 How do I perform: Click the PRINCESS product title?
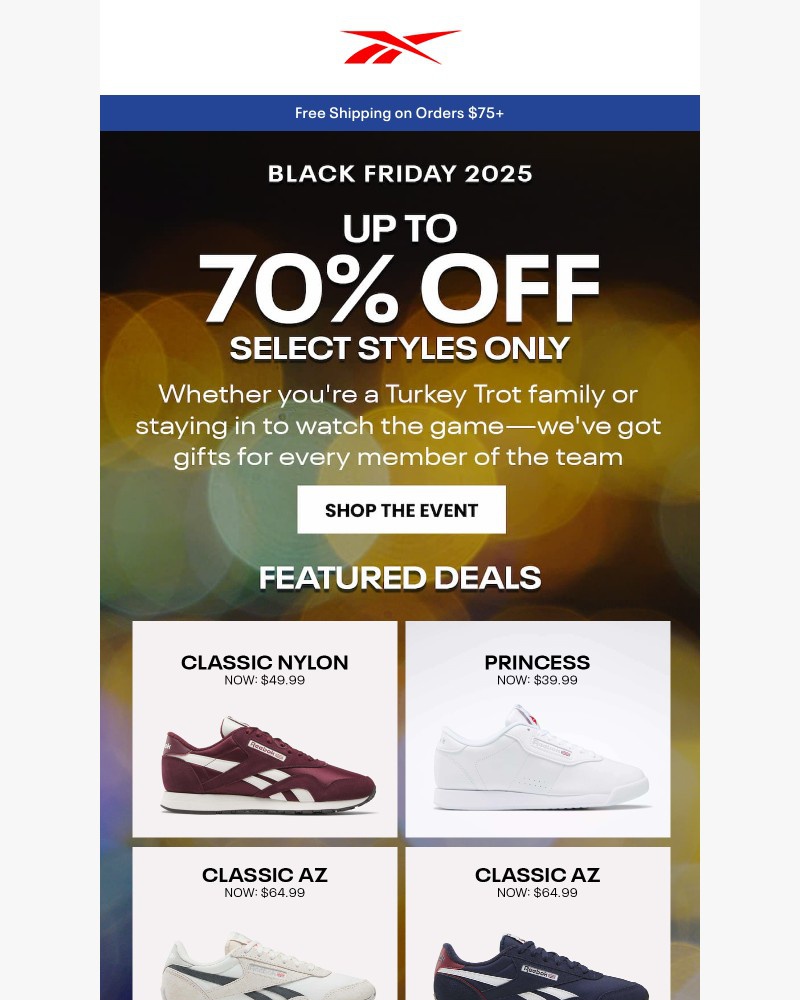(537, 662)
